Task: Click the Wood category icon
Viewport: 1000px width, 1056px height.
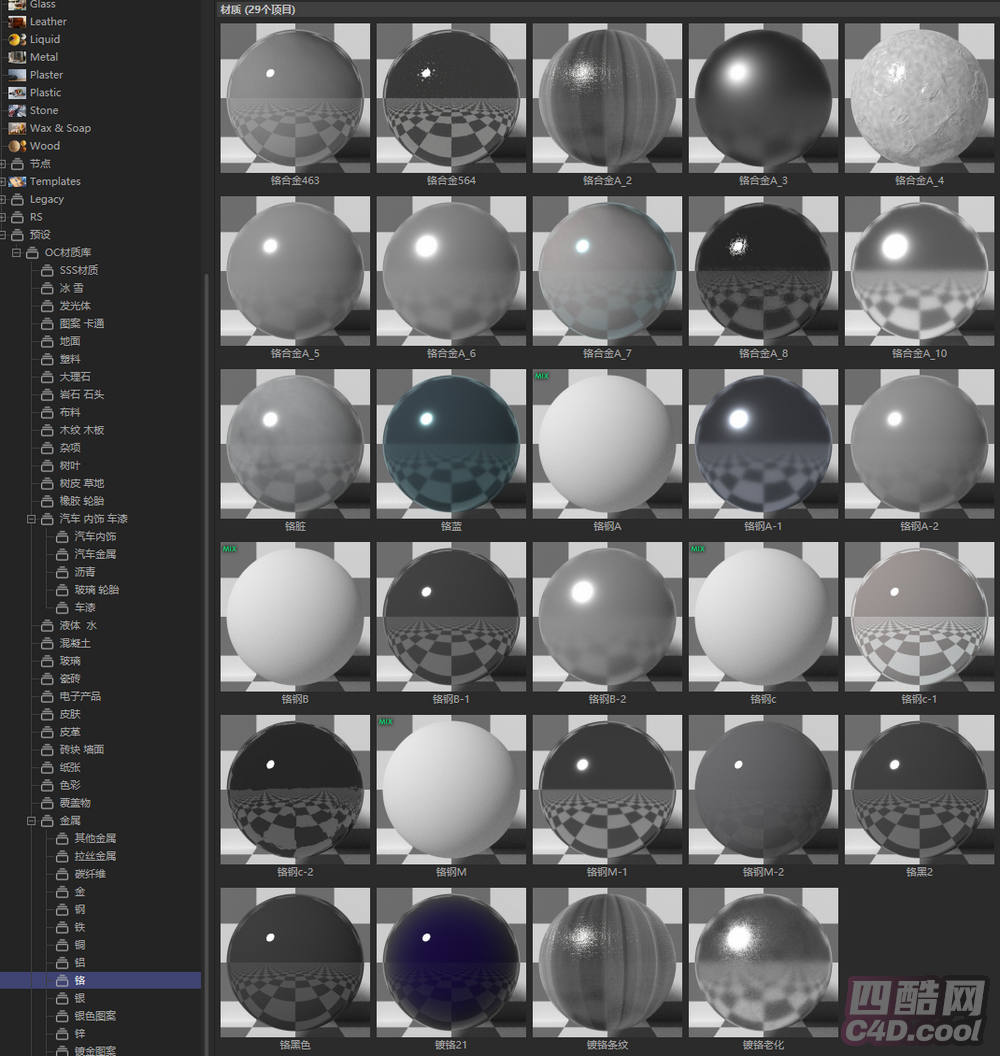Action: coord(17,146)
